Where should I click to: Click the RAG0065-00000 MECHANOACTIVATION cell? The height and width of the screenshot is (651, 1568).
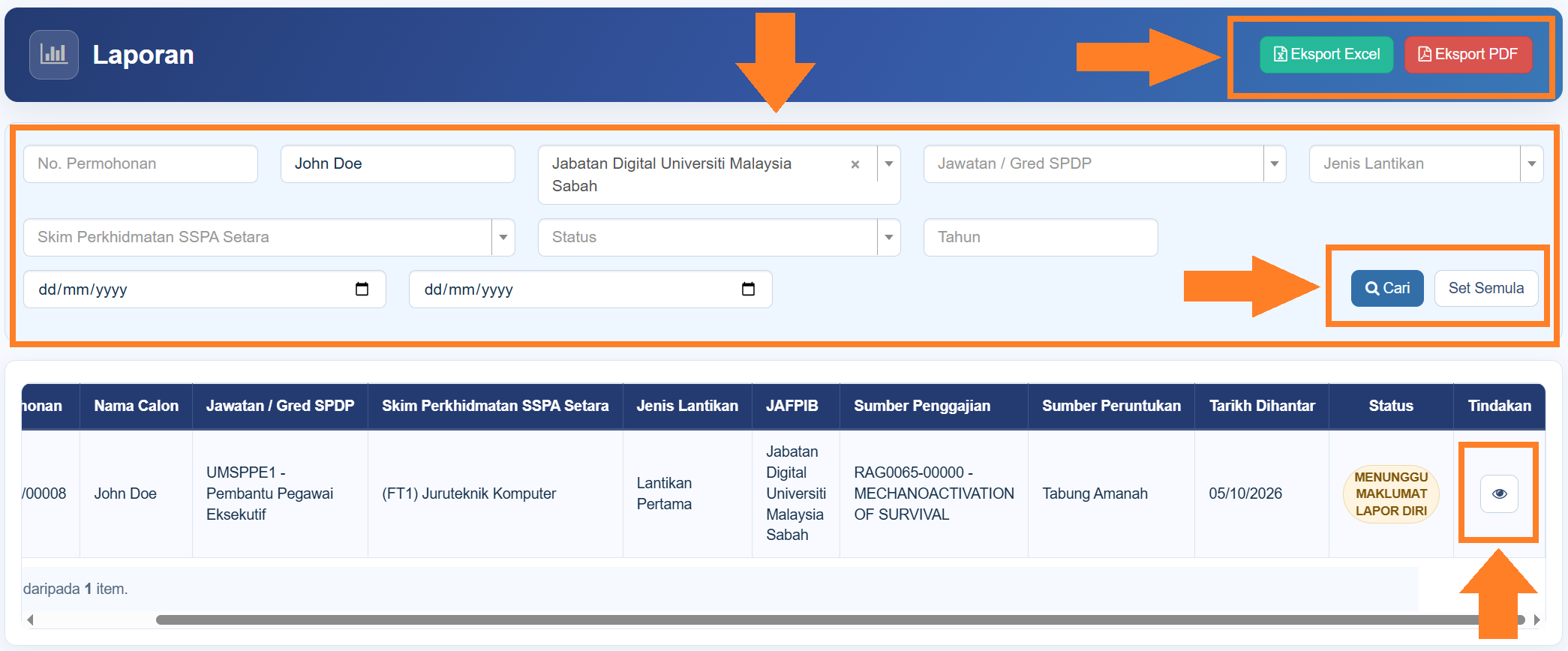click(933, 493)
